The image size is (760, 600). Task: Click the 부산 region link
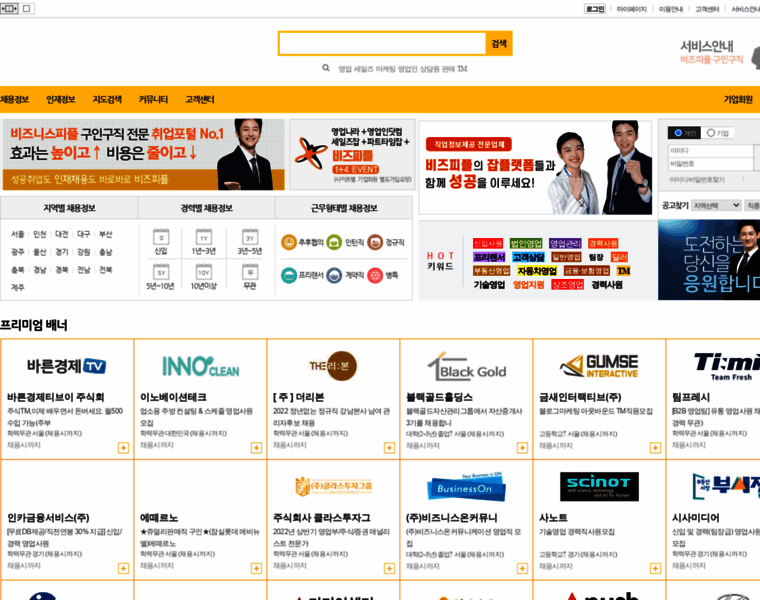105,234
